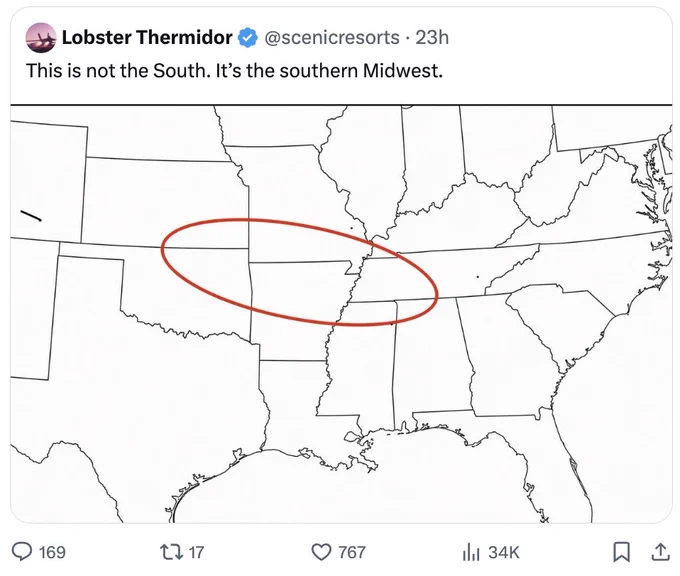Open the post permalink via 23h timestamp
This screenshot has height=576, width=680.
[x=432, y=37]
